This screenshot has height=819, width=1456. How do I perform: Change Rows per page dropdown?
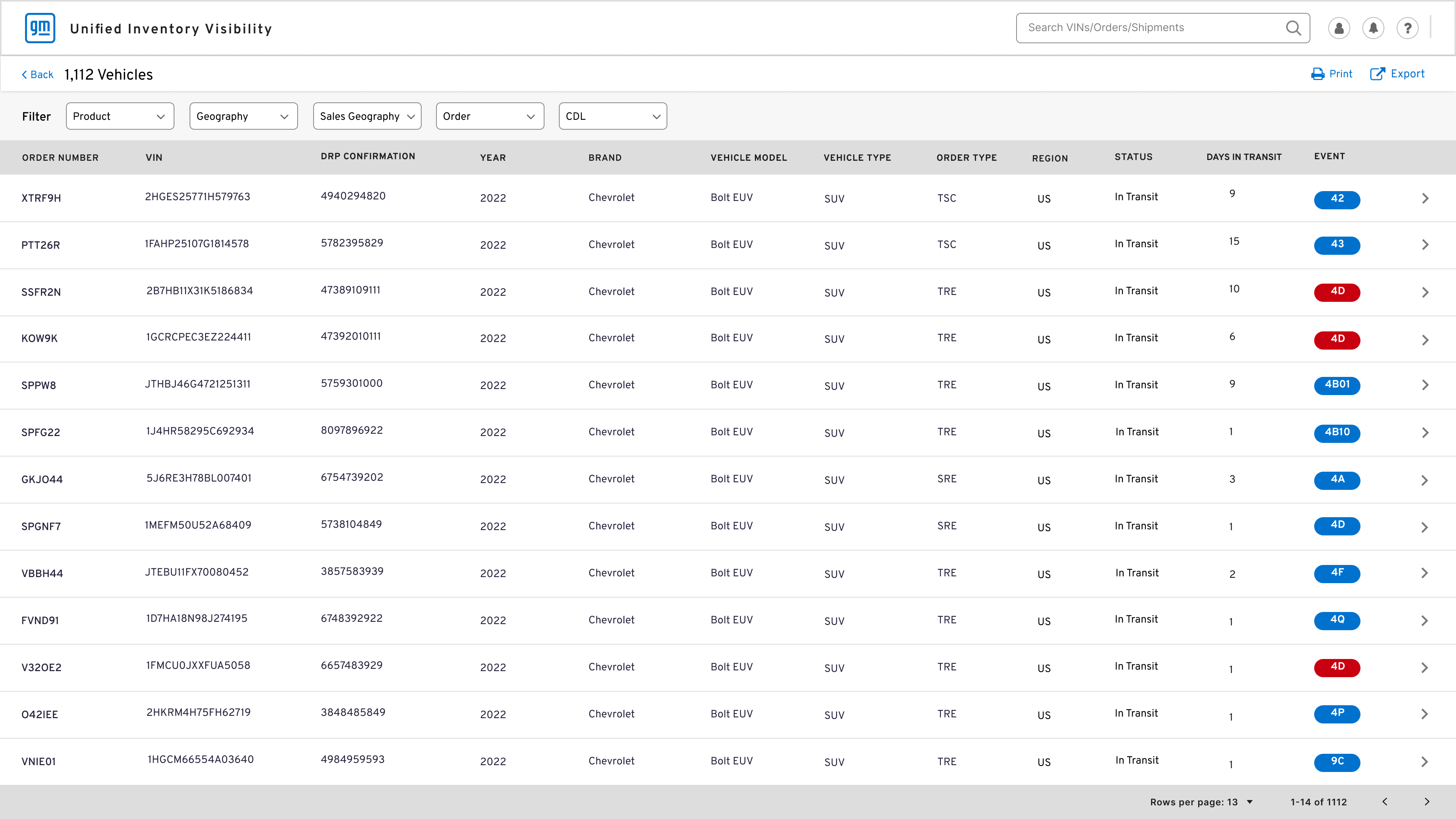[1202, 802]
